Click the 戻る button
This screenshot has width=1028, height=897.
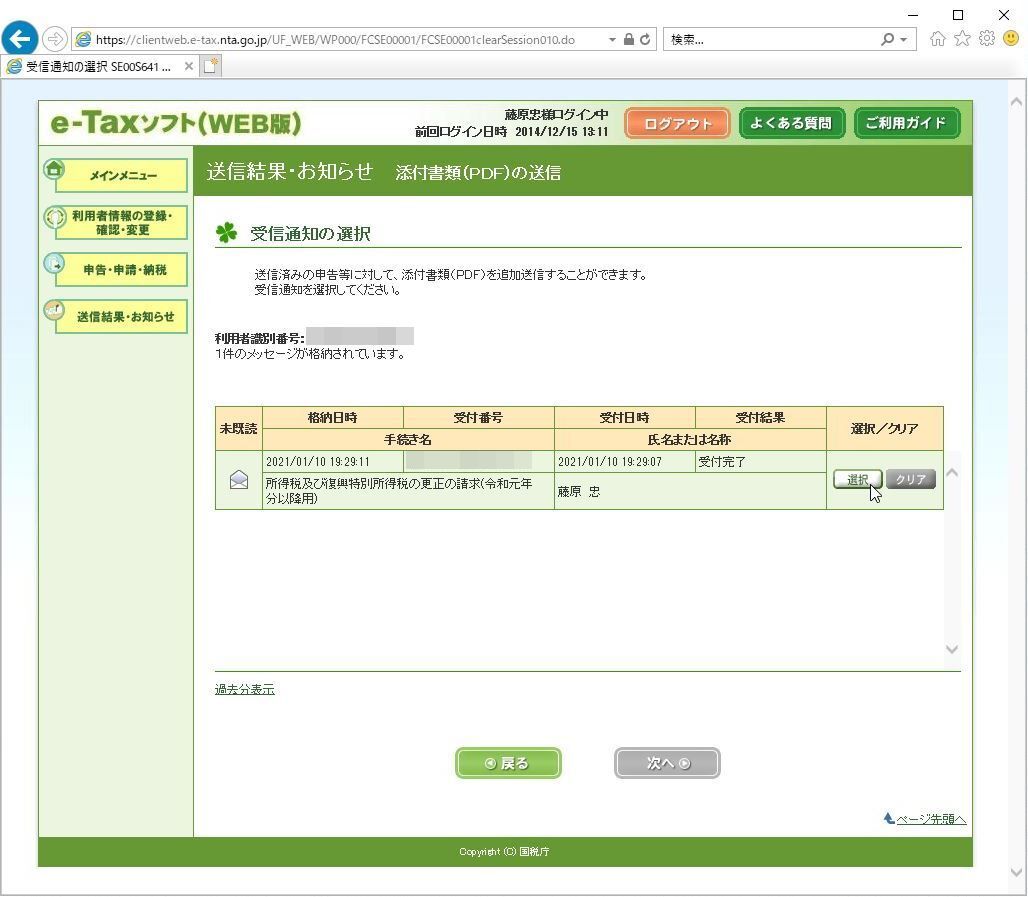click(x=508, y=763)
